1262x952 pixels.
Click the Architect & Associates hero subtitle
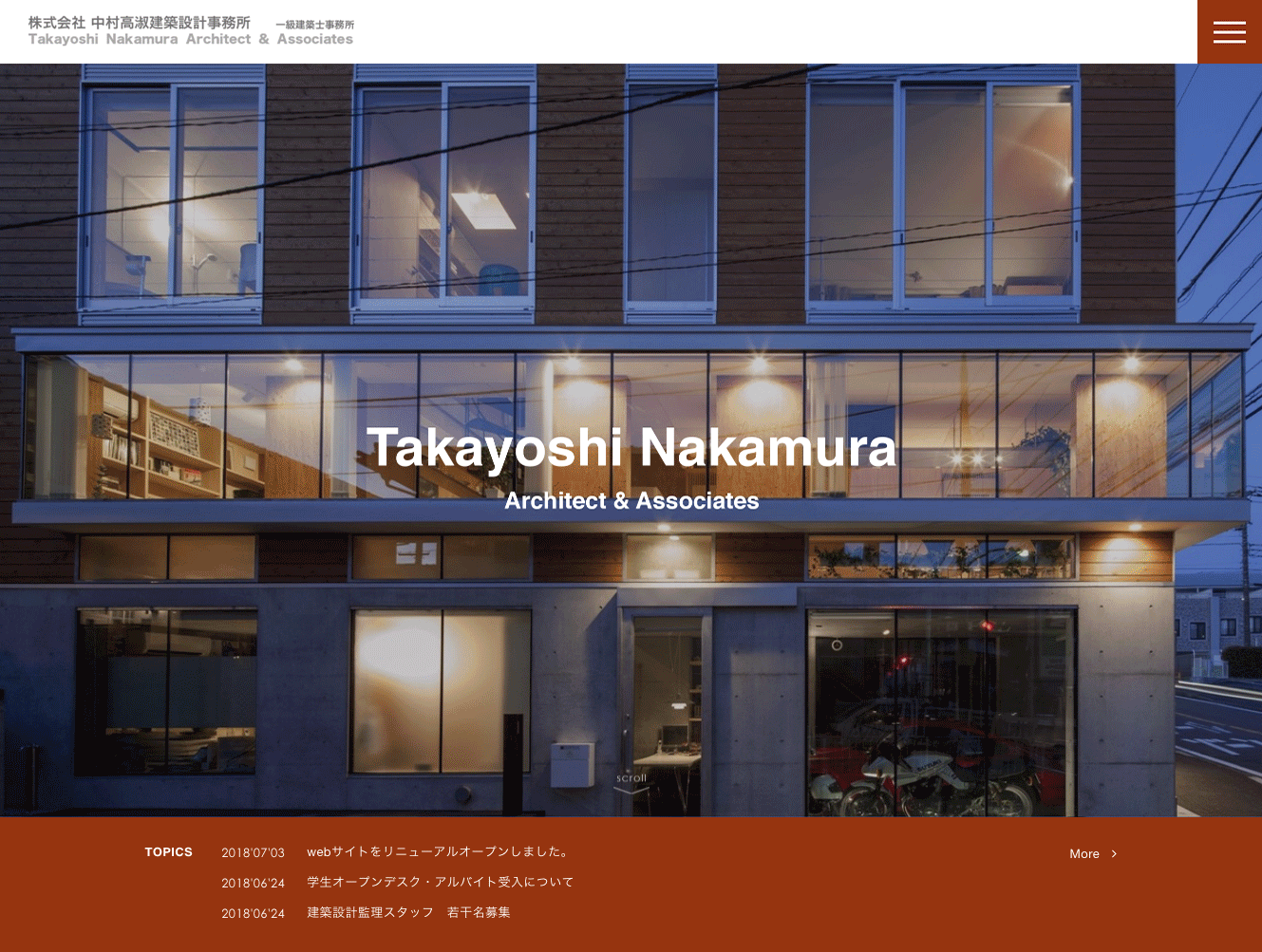pos(631,500)
